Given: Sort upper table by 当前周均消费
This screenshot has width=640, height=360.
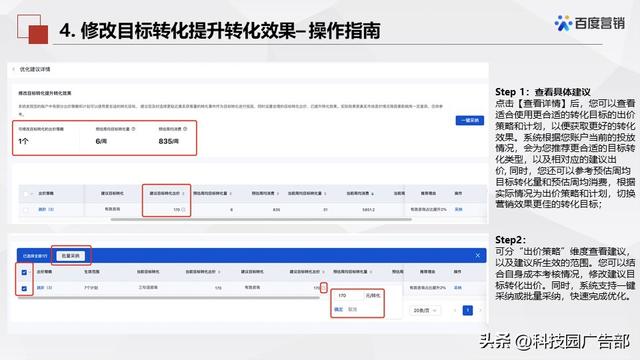Looking at the screenshot, I should click(373, 193).
